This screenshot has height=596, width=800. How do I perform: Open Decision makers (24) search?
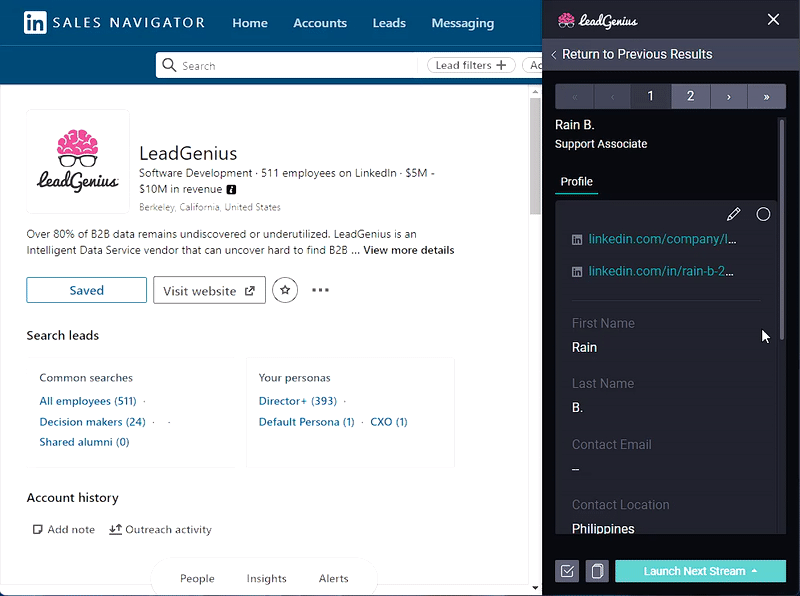click(92, 422)
